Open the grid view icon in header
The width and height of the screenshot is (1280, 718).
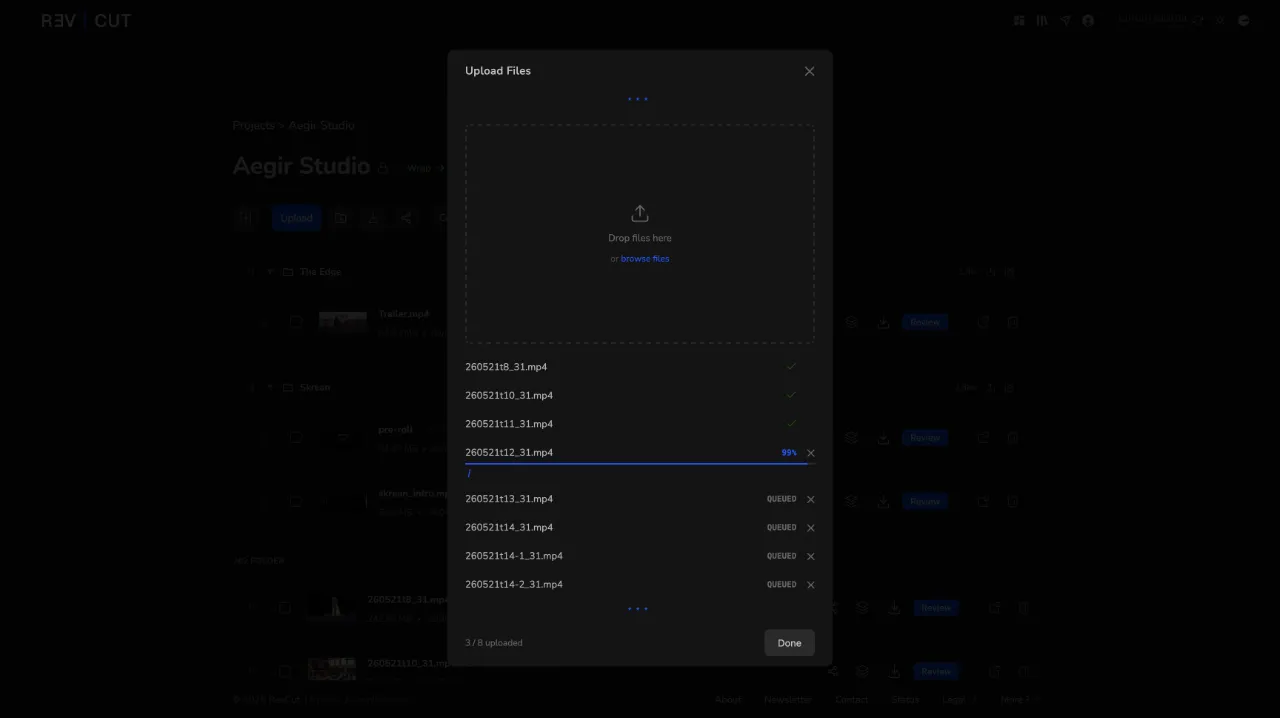(1019, 20)
